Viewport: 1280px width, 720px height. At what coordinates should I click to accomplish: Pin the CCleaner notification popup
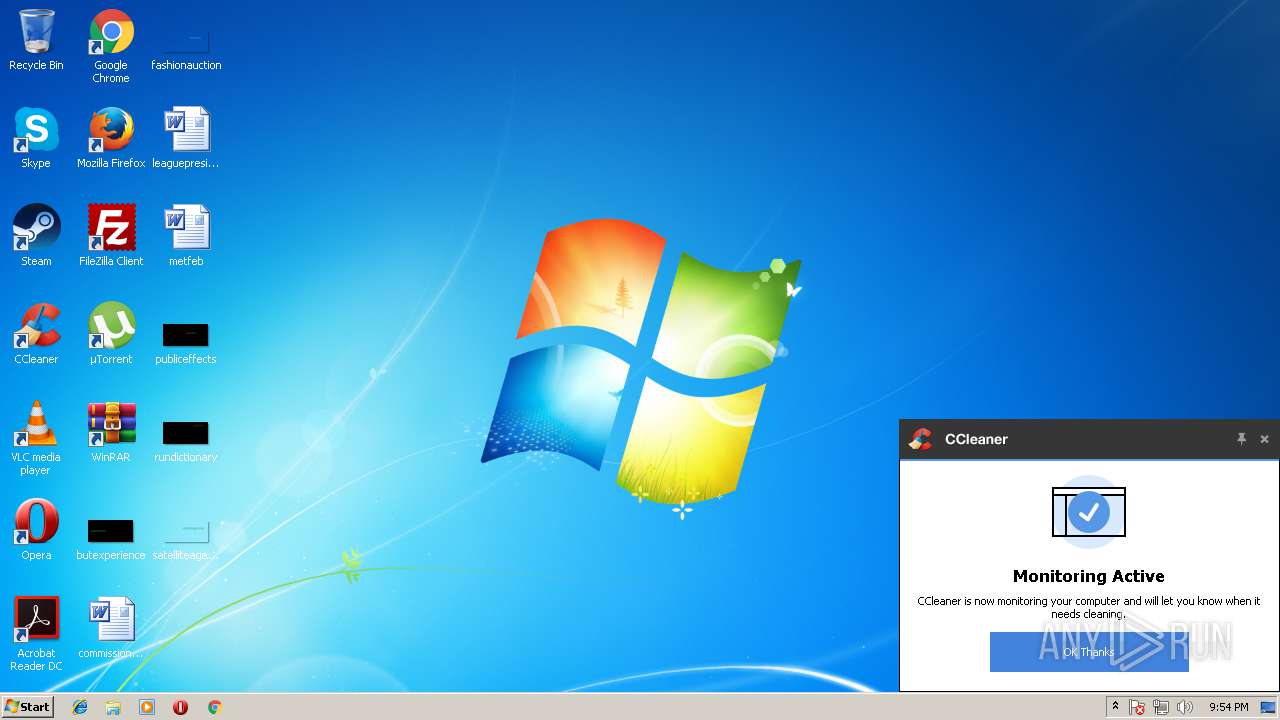click(1241, 439)
